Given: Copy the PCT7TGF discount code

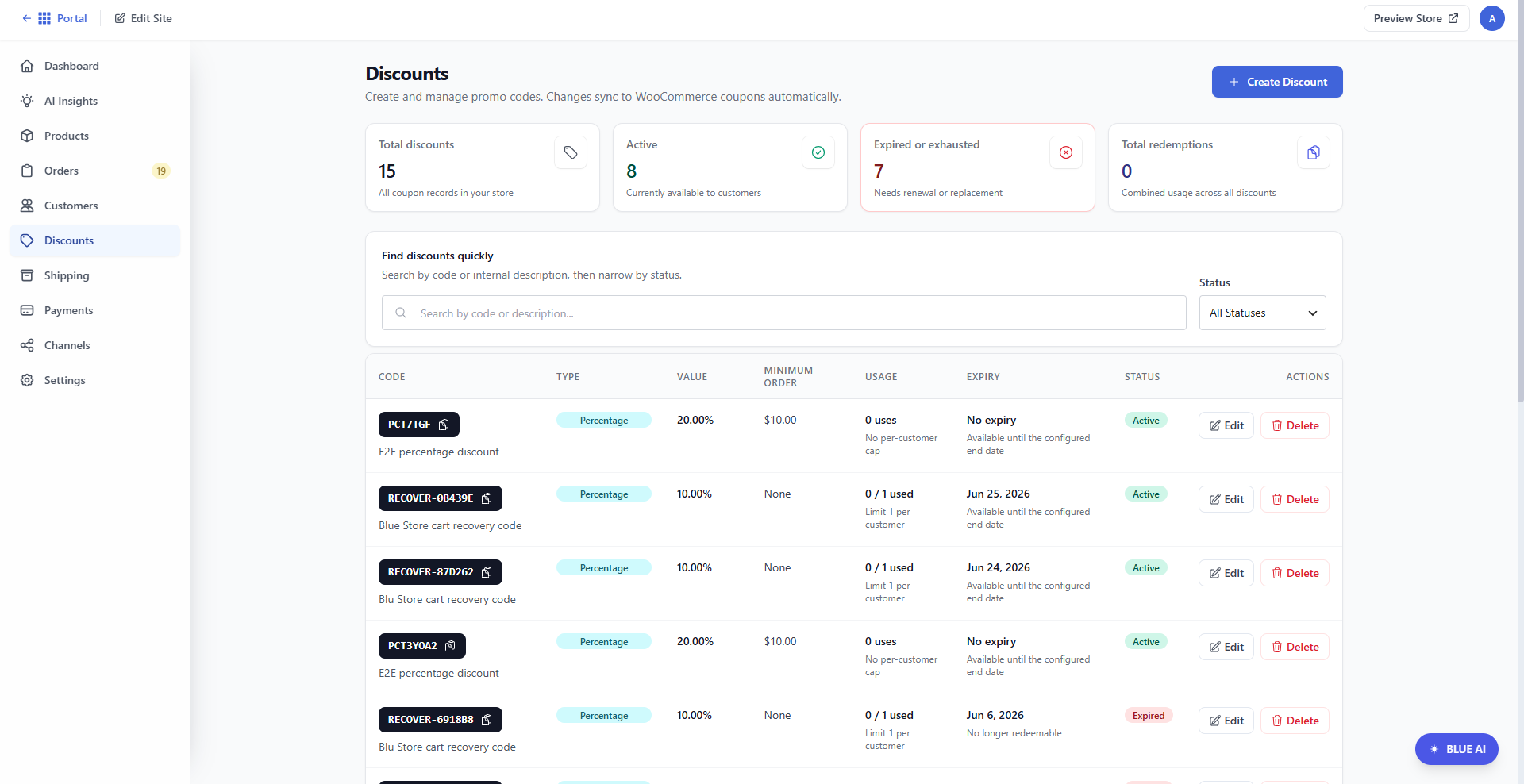Looking at the screenshot, I should pyautogui.click(x=444, y=425).
